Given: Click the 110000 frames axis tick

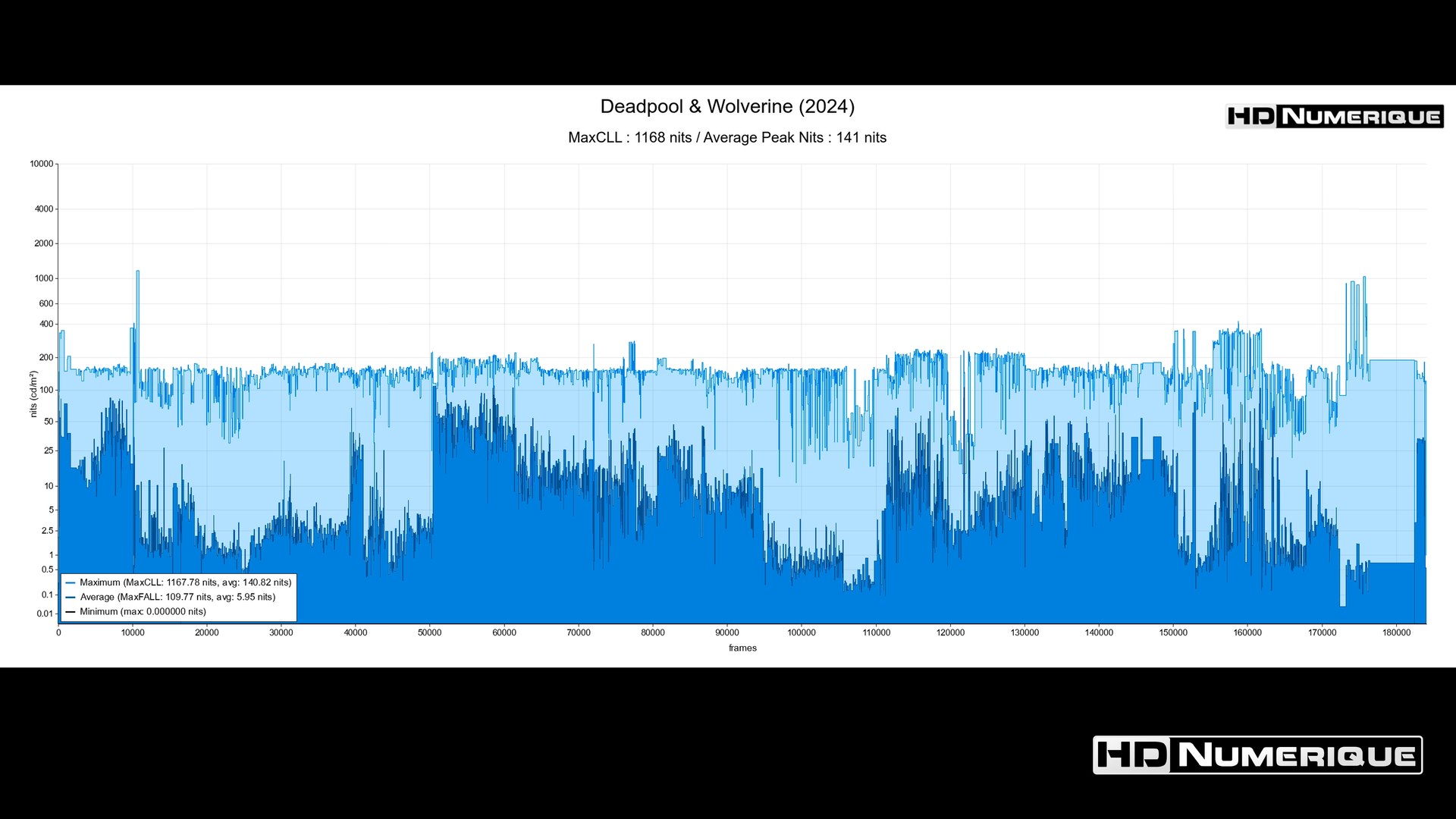Looking at the screenshot, I should coord(877,632).
